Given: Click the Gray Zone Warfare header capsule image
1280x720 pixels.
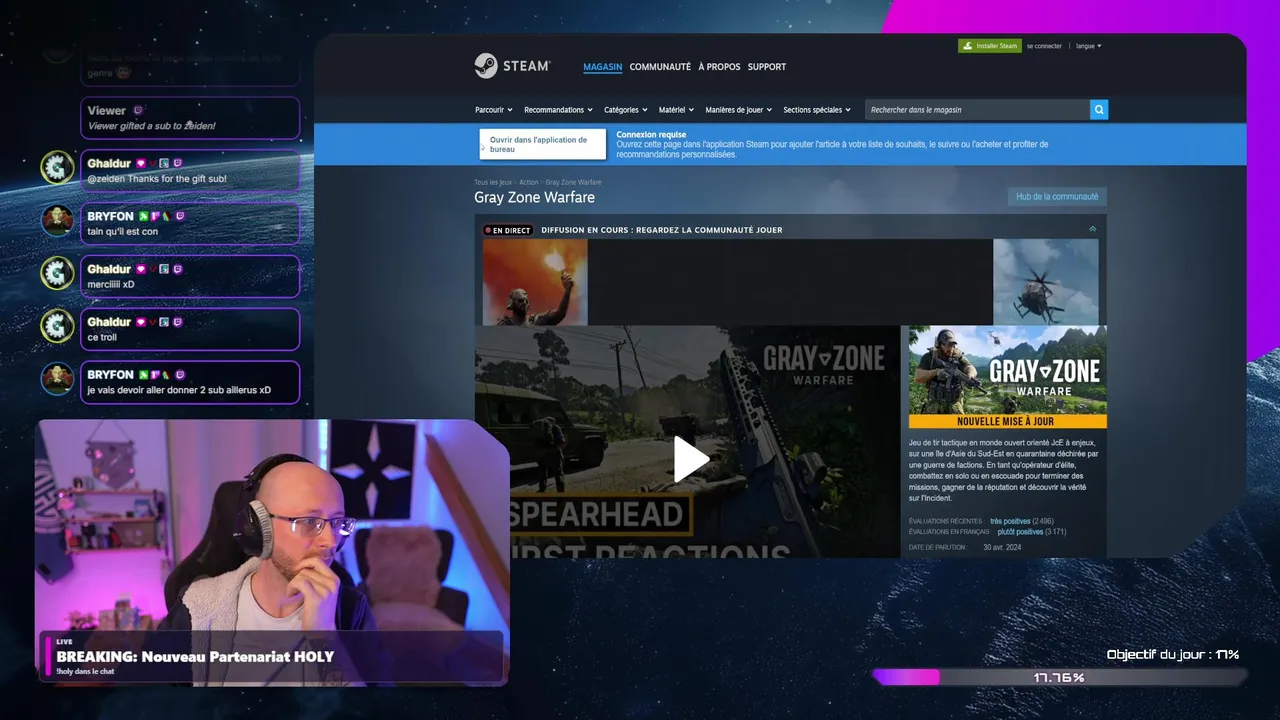Looking at the screenshot, I should (x=1007, y=376).
